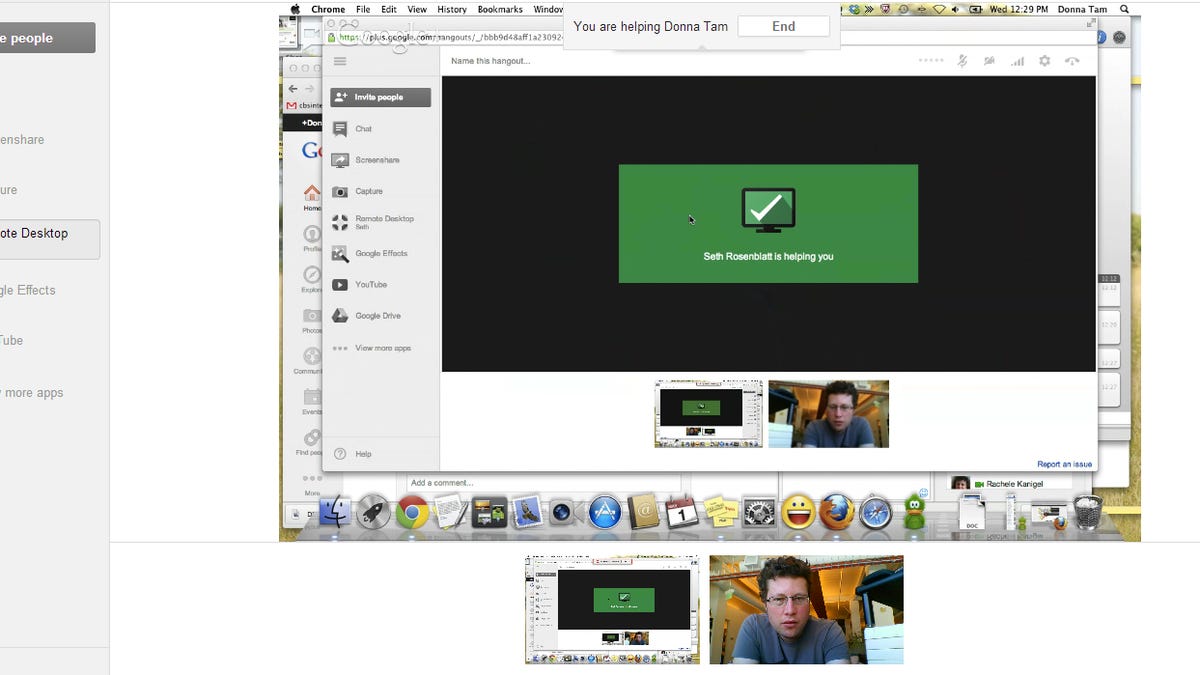
Task: Click End to stop helping Donna Tam
Action: pyautogui.click(x=783, y=26)
